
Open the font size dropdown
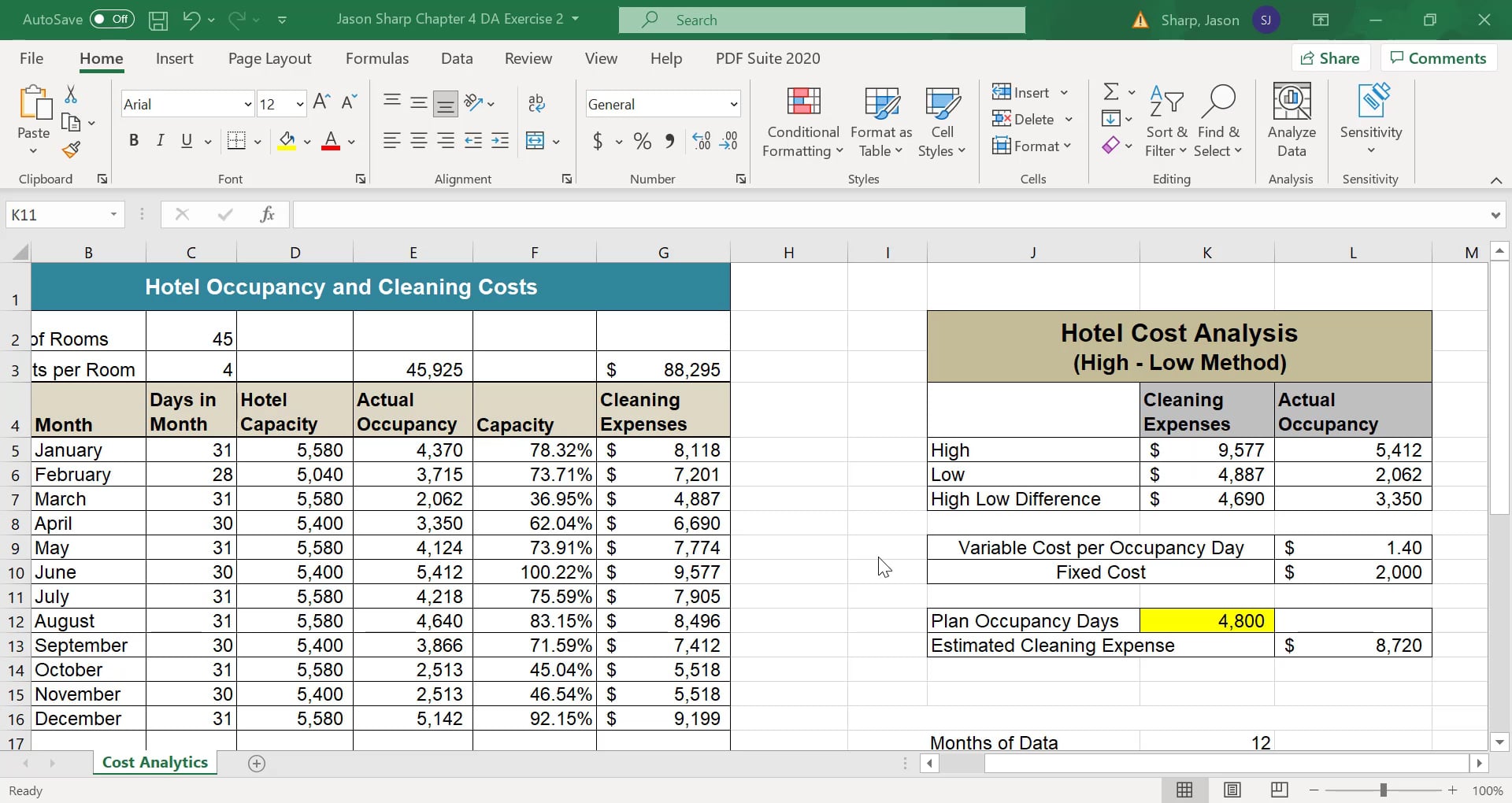[x=300, y=104]
